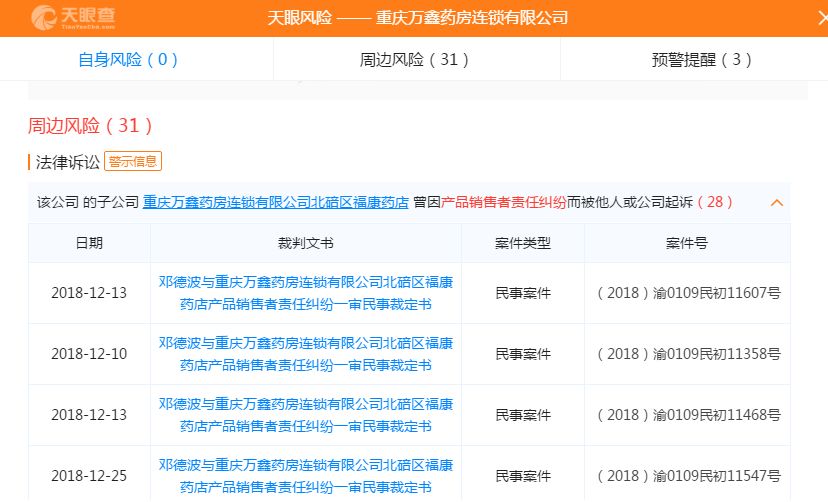Viewport: 828px width, 502px height.
Task: Open judgment document for case 11468号
Action: 305,415
